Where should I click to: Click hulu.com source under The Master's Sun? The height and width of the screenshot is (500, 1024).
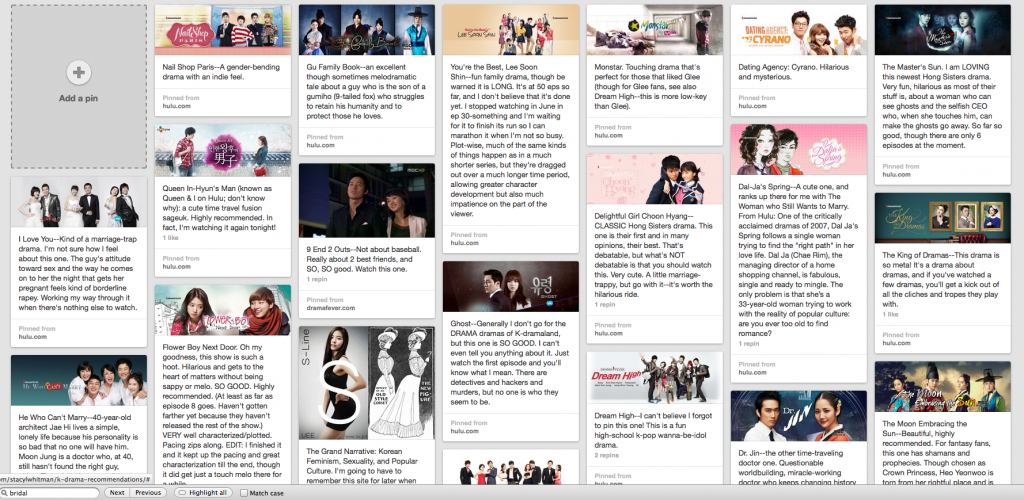pos(896,174)
